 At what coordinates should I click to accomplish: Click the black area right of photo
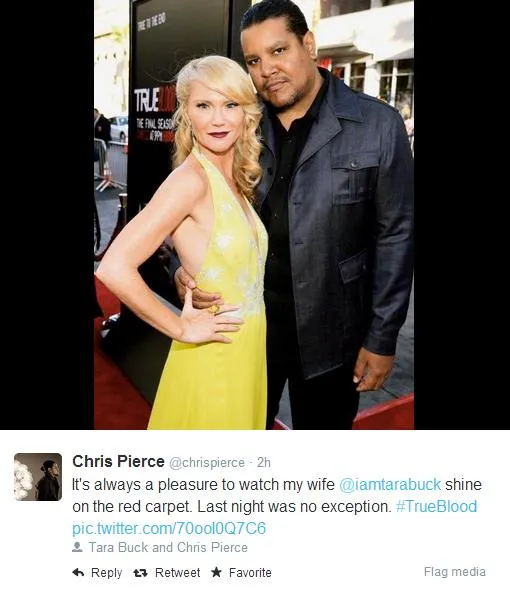click(x=462, y=215)
